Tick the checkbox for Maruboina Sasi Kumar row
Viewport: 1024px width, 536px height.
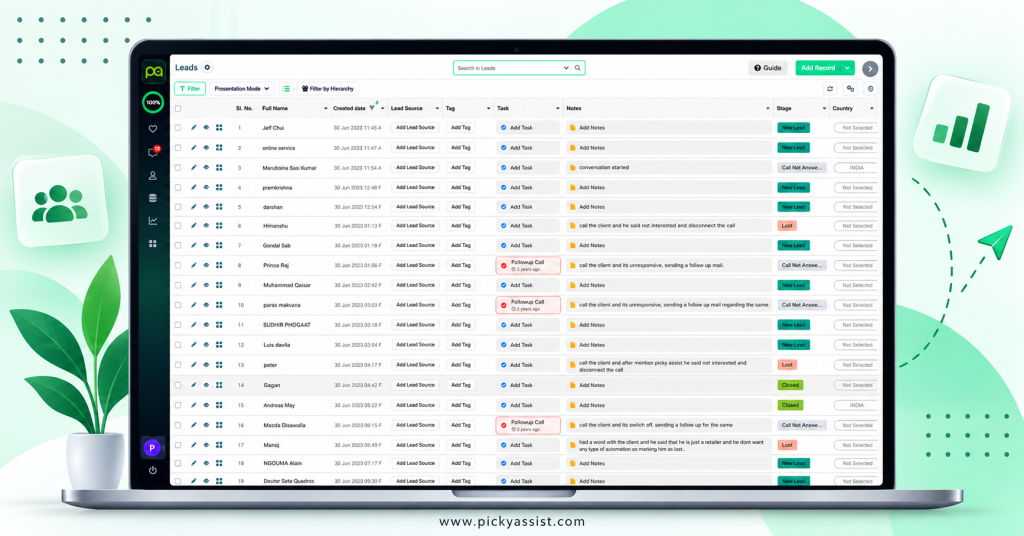coord(178,168)
